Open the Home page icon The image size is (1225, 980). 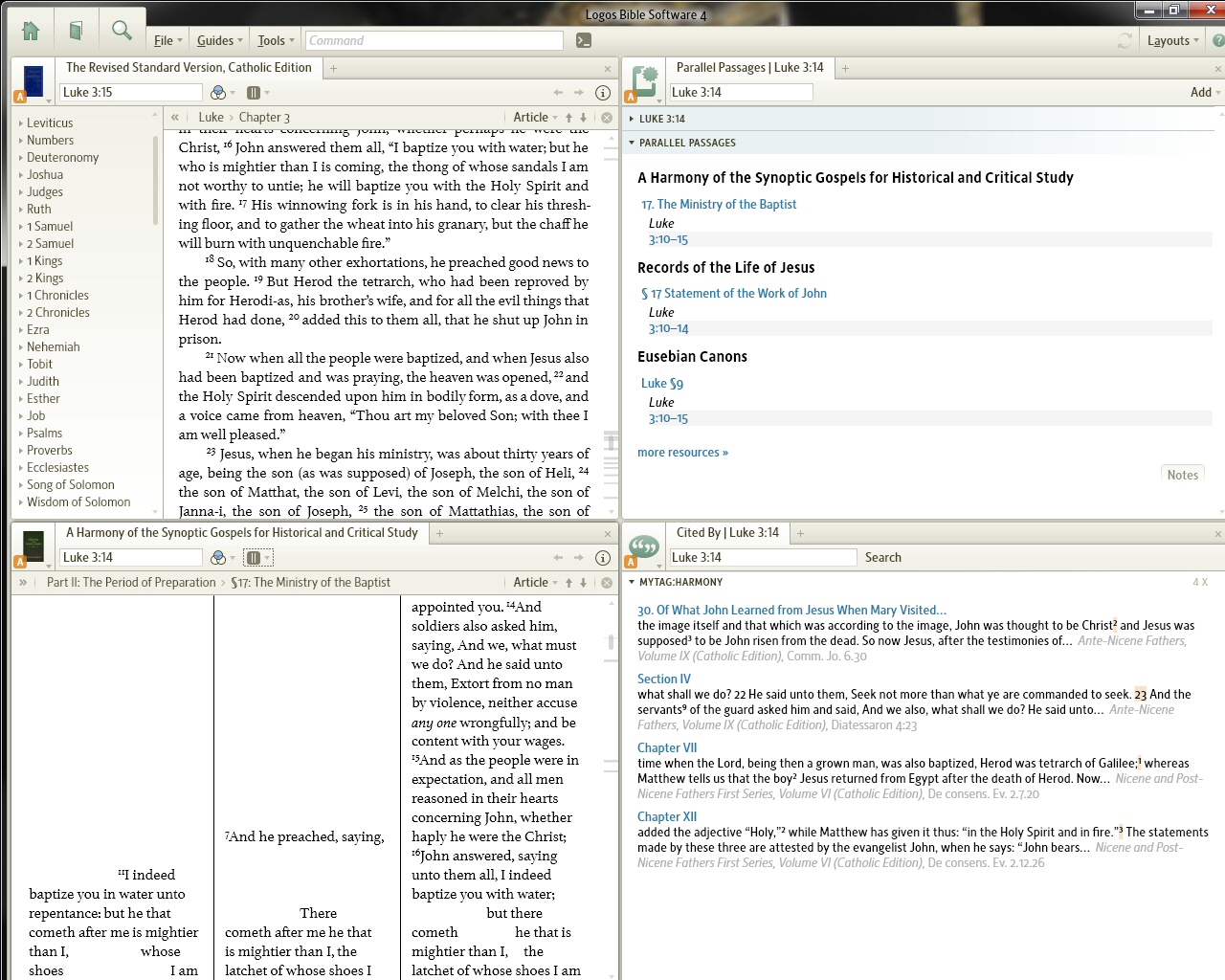(30, 30)
